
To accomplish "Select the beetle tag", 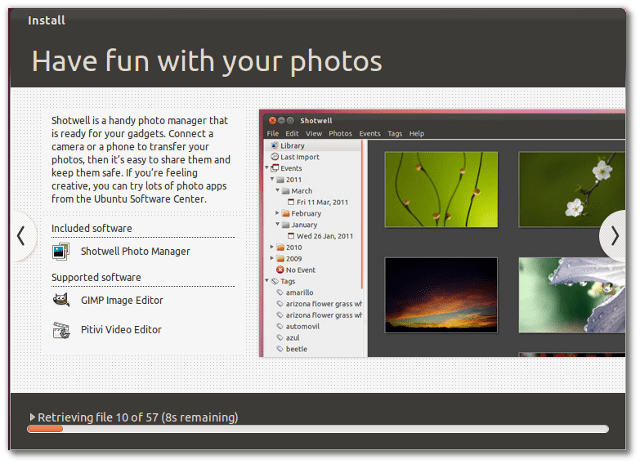I will [x=296, y=349].
